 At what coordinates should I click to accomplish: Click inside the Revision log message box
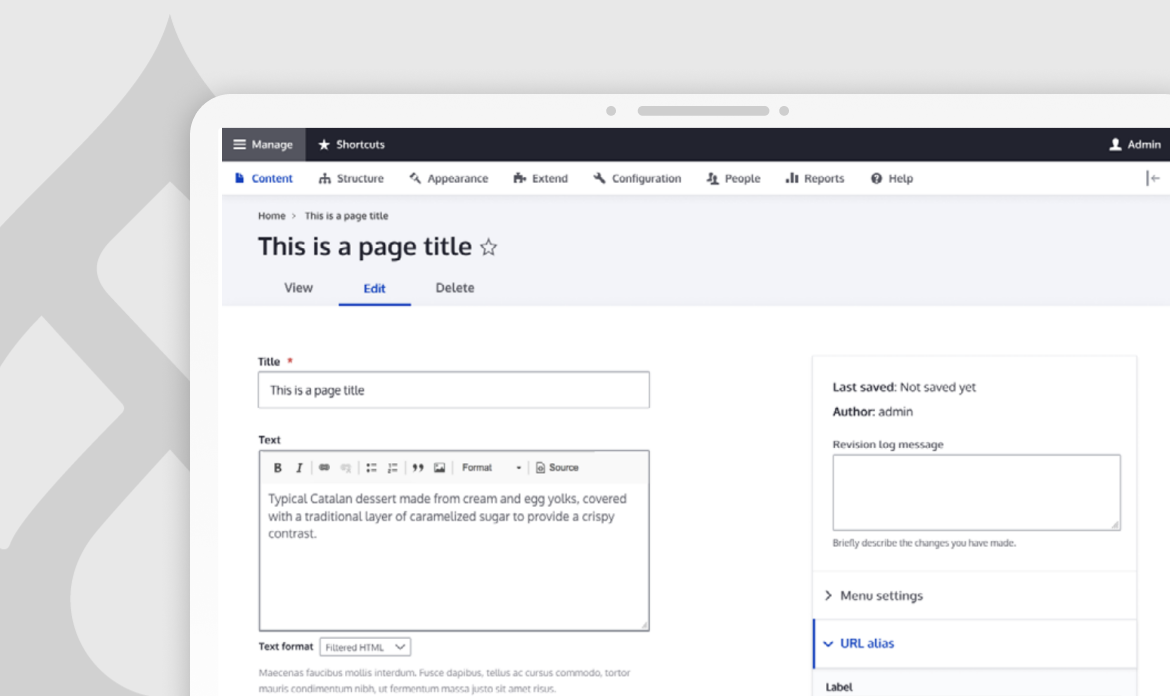[x=975, y=492]
